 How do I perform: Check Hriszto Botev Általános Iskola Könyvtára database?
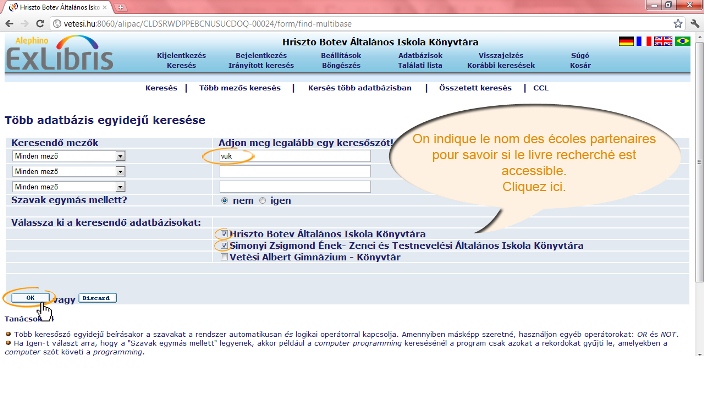224,233
